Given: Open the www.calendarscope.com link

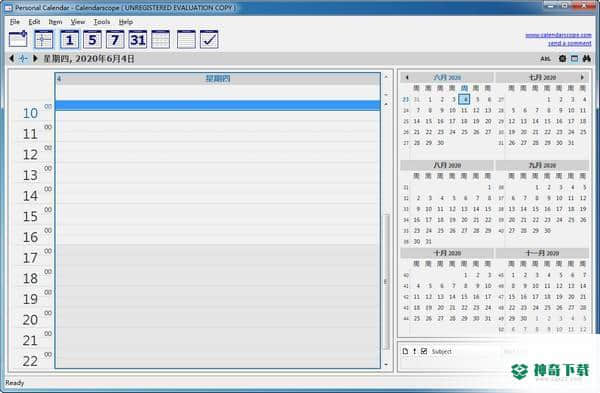Looking at the screenshot, I should coord(558,35).
